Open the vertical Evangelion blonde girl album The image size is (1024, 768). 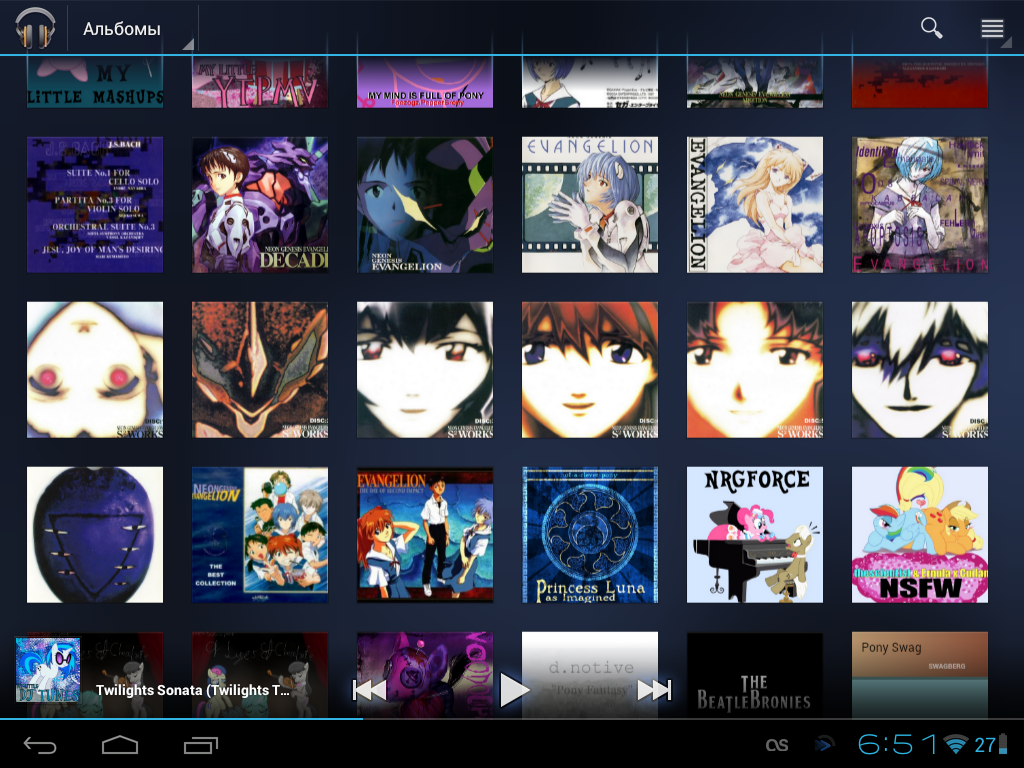755,204
